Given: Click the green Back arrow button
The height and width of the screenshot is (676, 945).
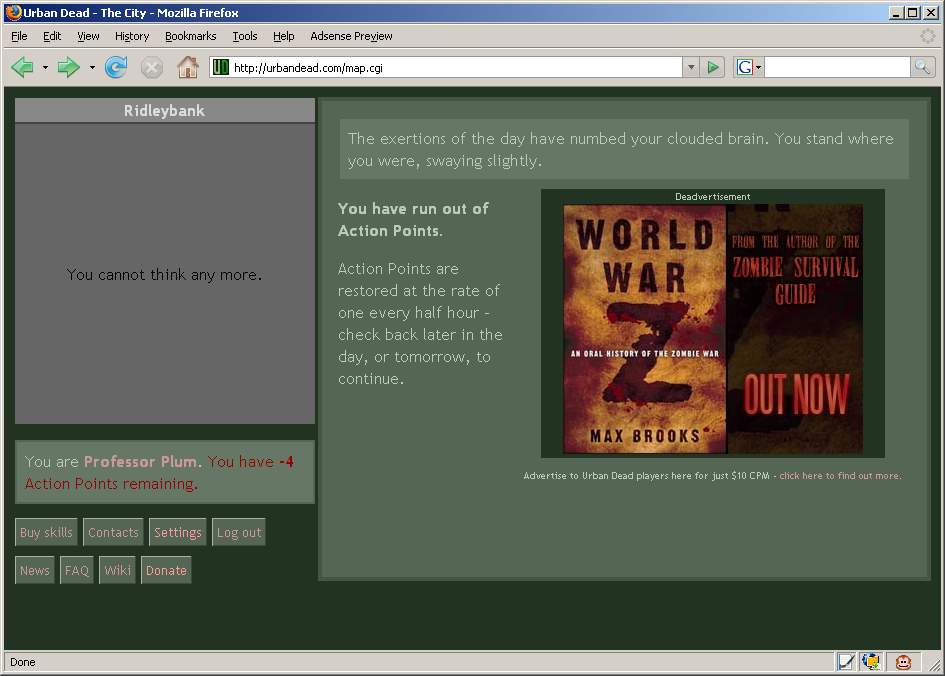Looking at the screenshot, I should (x=23, y=67).
